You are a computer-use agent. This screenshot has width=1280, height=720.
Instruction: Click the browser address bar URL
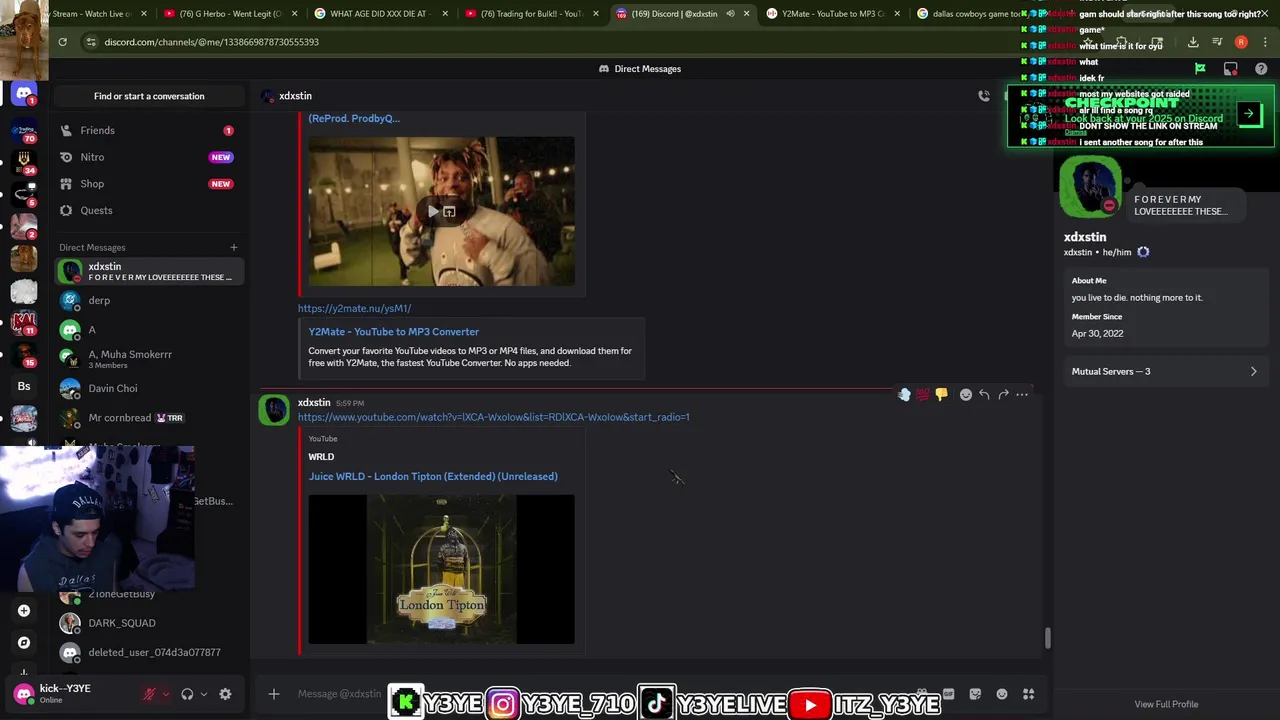[x=211, y=42]
